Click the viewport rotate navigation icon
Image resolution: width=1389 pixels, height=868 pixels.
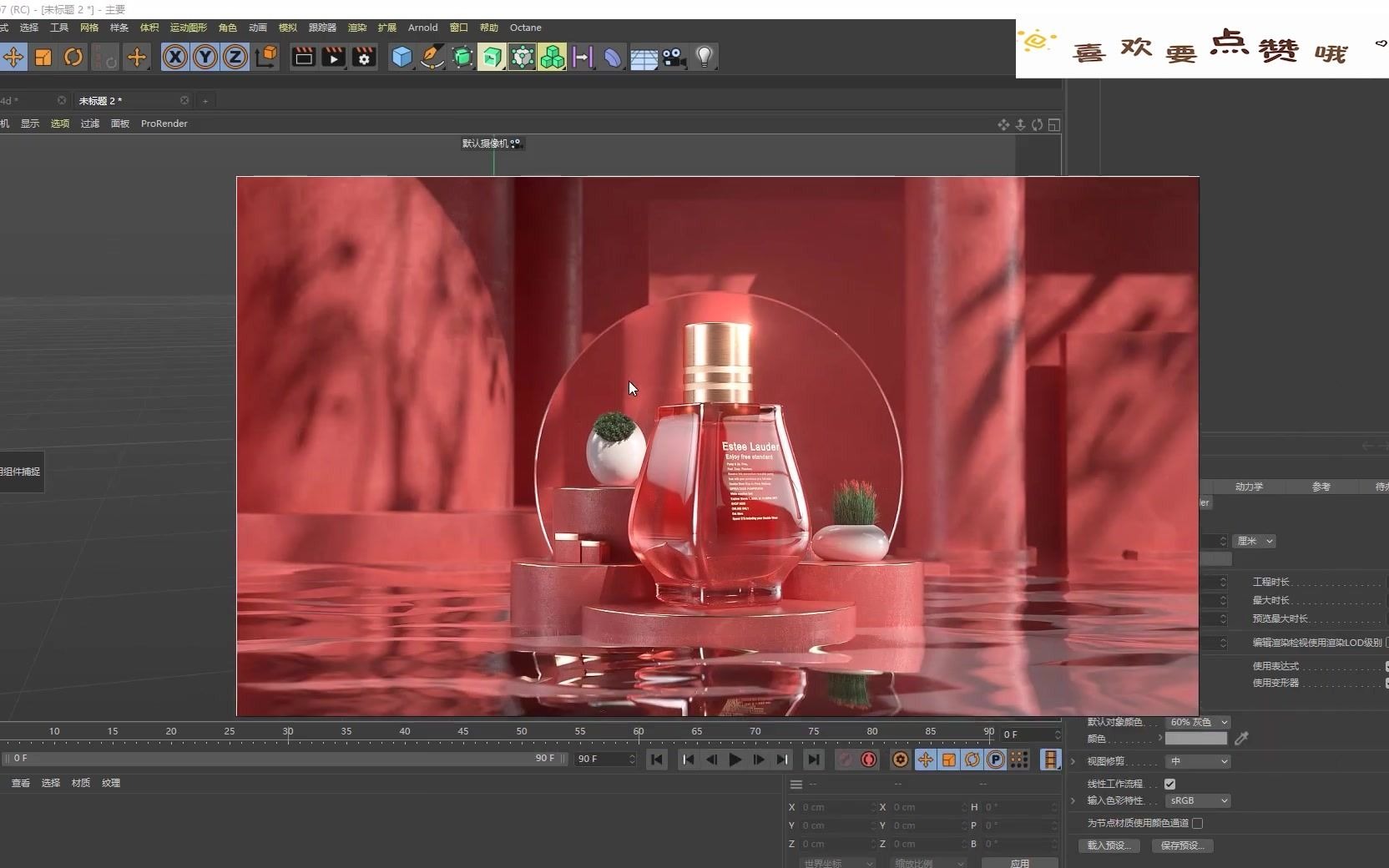[x=1037, y=124]
